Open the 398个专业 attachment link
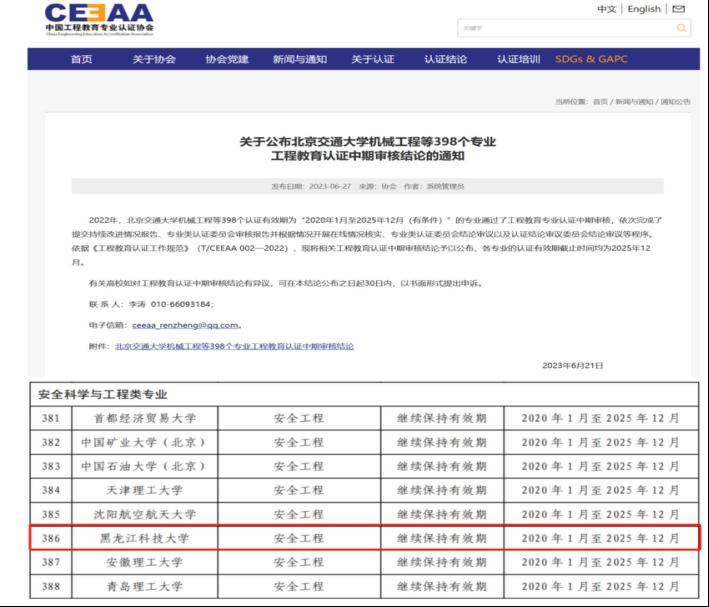Image resolution: width=709 pixels, height=607 pixels. (234, 346)
